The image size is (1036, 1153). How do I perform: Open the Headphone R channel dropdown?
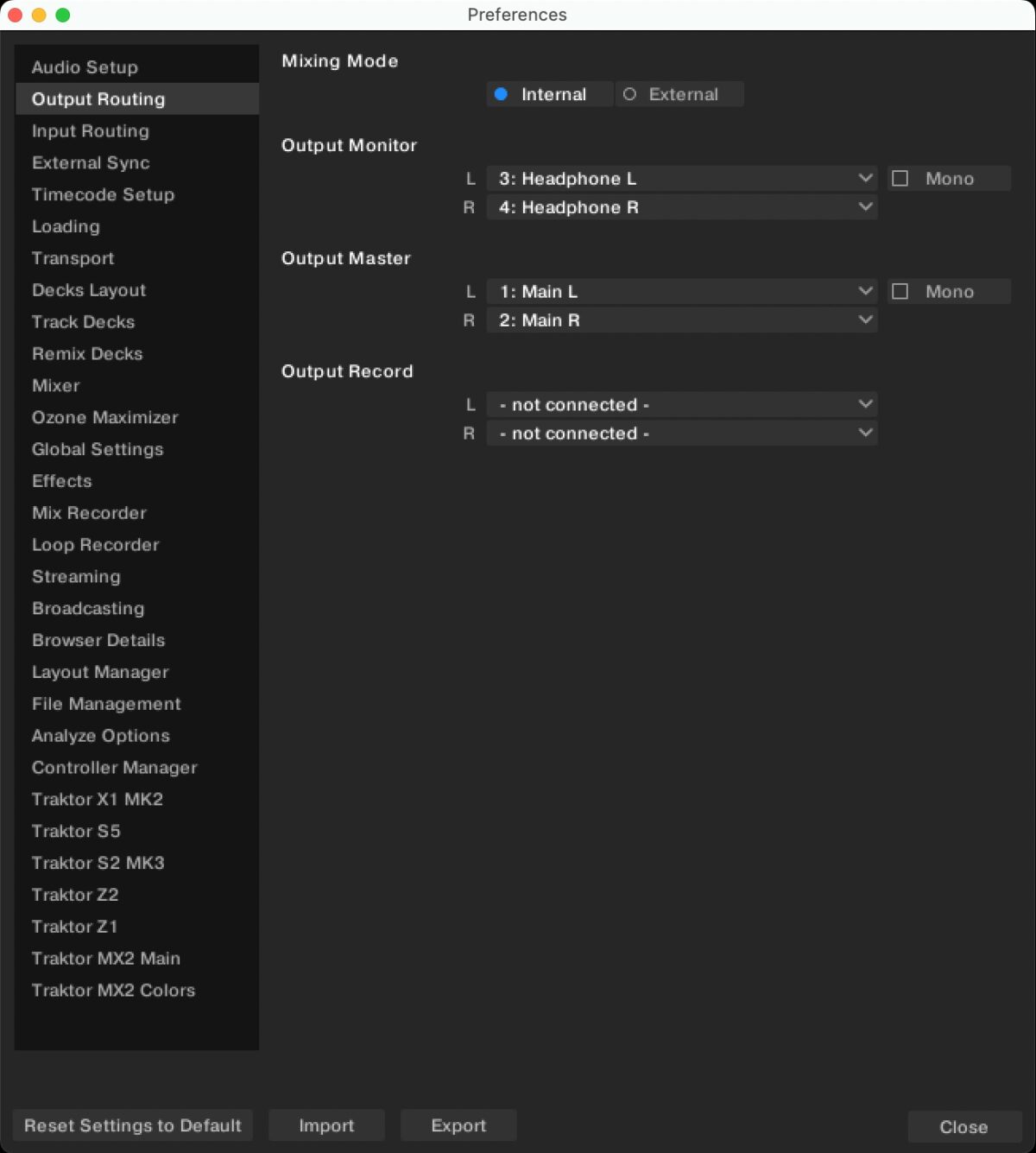pos(682,207)
